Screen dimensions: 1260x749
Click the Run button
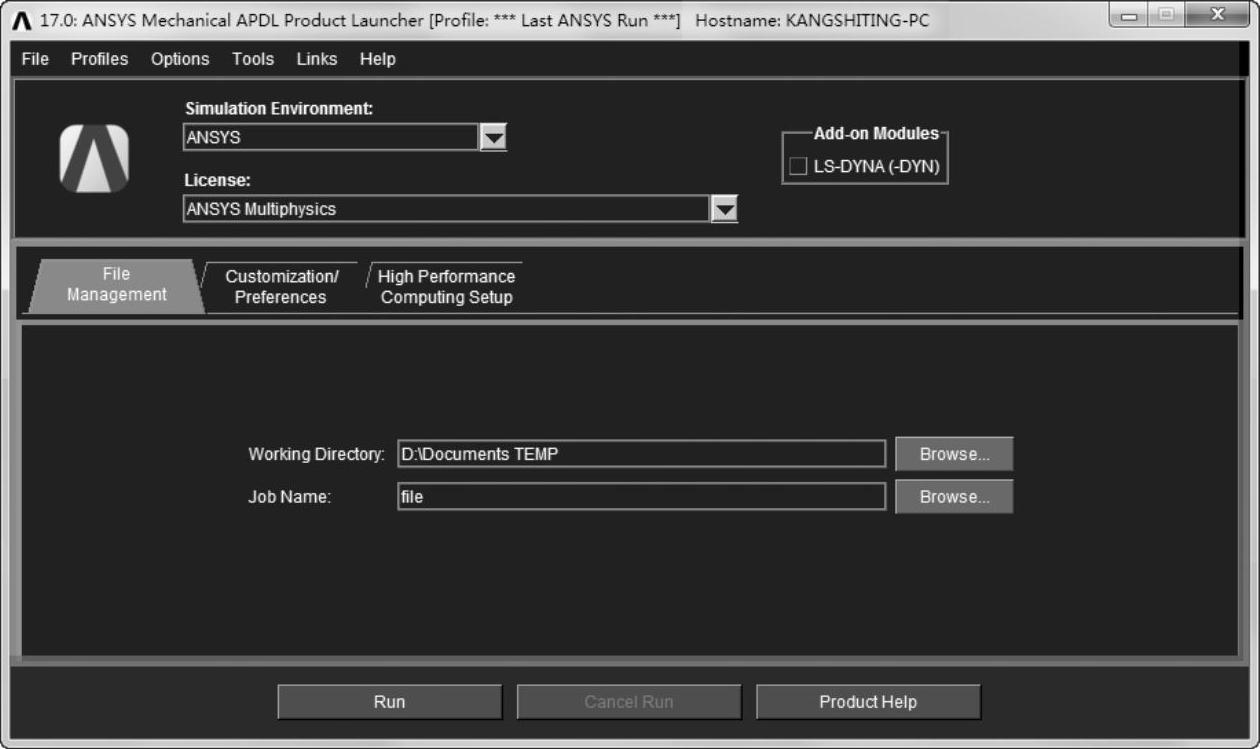click(x=390, y=702)
